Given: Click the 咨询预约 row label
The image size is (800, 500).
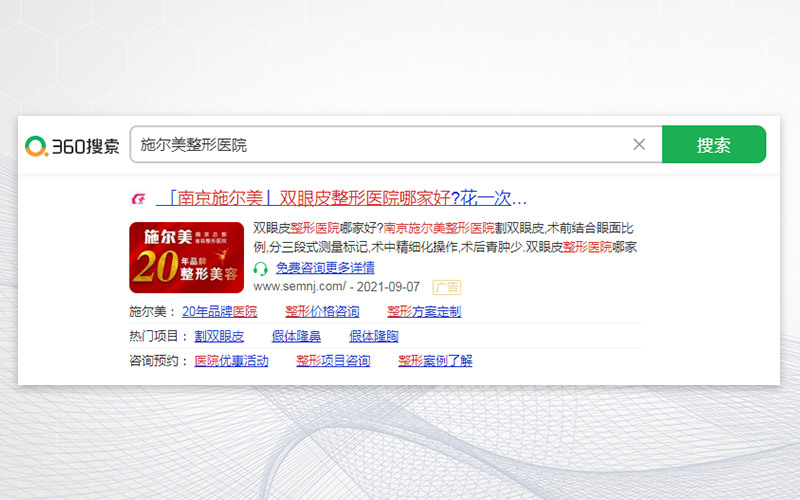Looking at the screenshot, I should coord(158,361).
